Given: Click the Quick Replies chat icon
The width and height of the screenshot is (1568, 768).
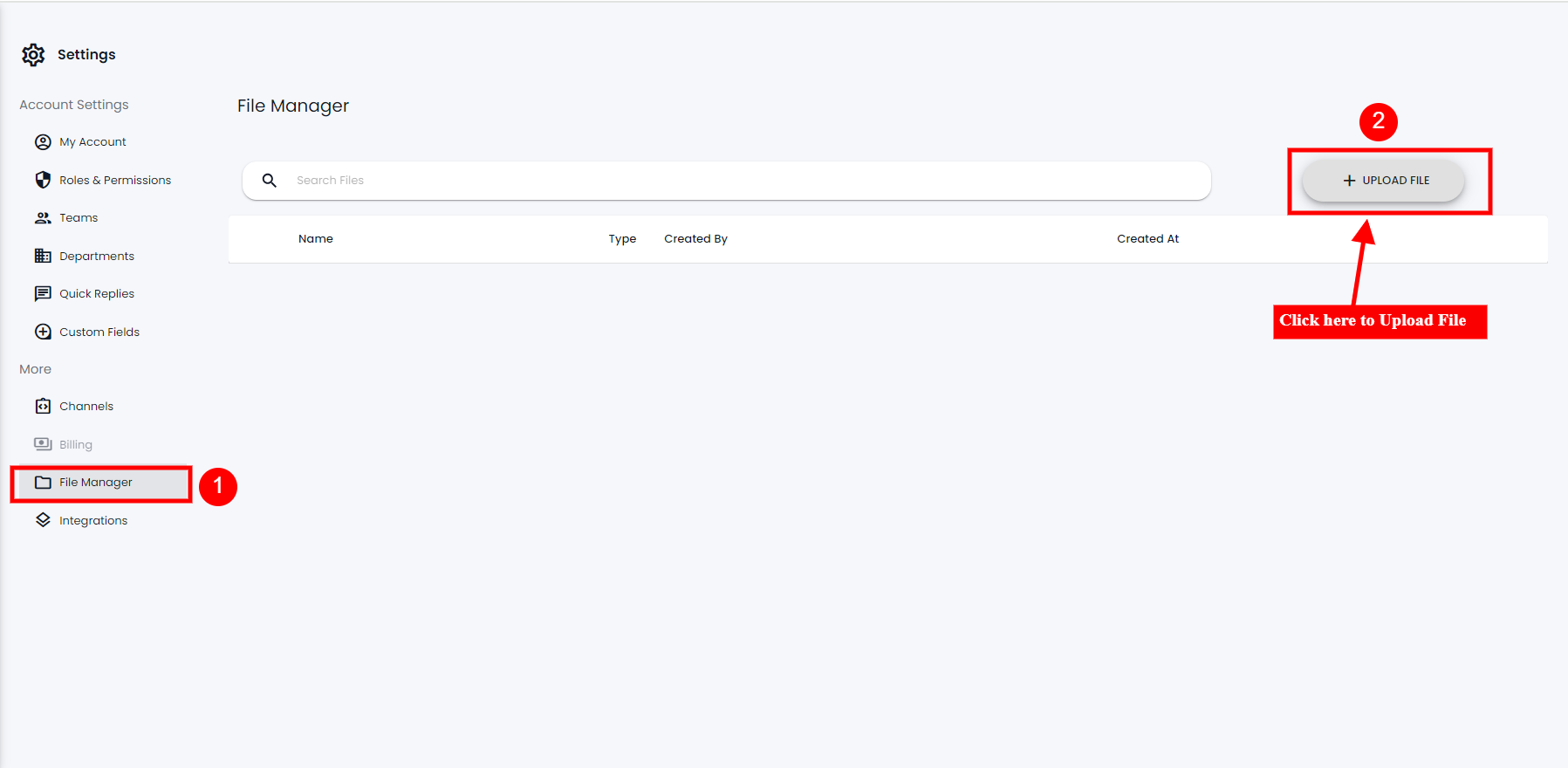Looking at the screenshot, I should coord(43,294).
